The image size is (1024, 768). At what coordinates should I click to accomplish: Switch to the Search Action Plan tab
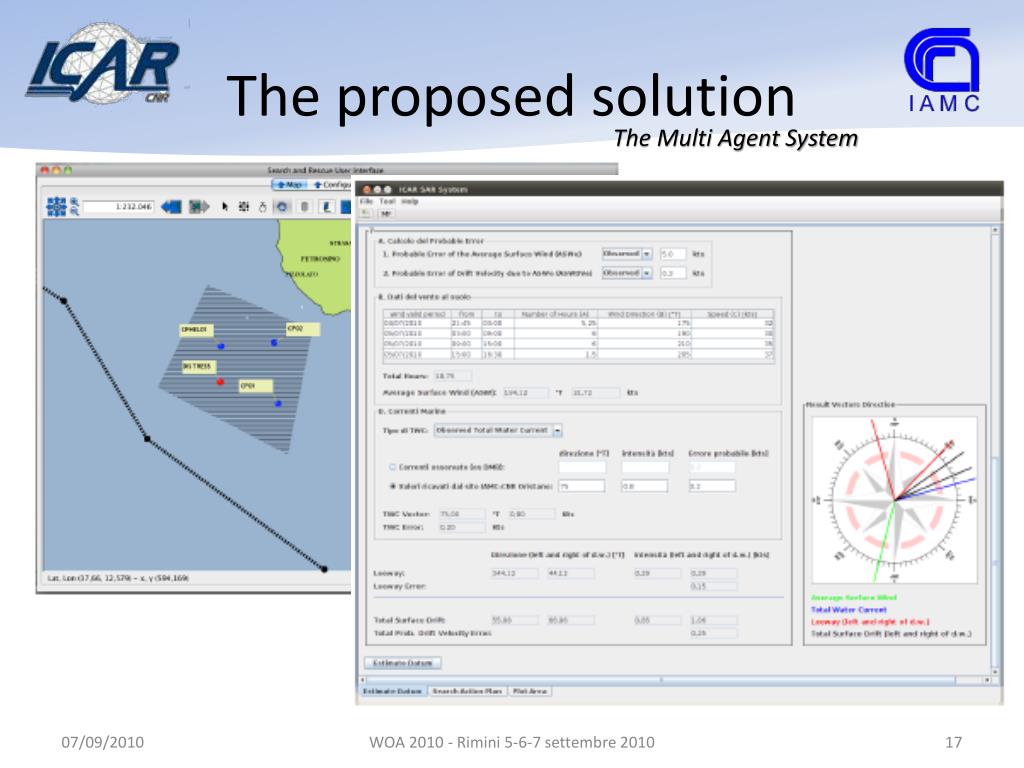coord(467,691)
